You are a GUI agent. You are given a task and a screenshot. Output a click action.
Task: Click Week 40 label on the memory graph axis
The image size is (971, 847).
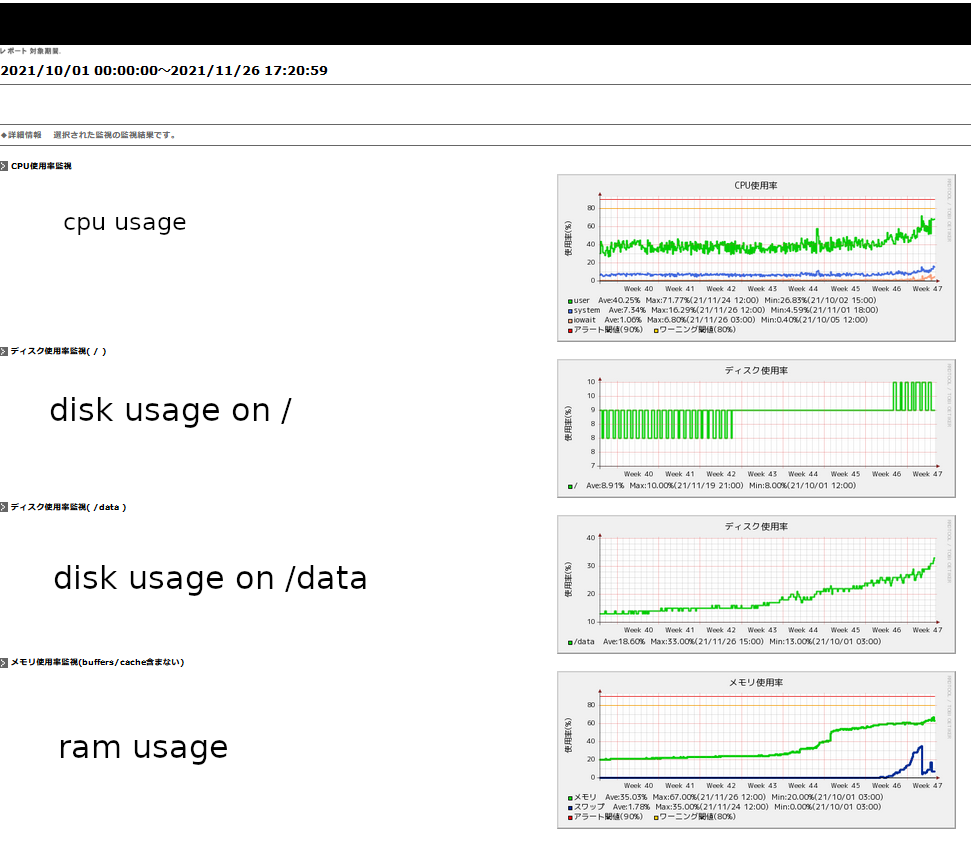click(x=638, y=786)
